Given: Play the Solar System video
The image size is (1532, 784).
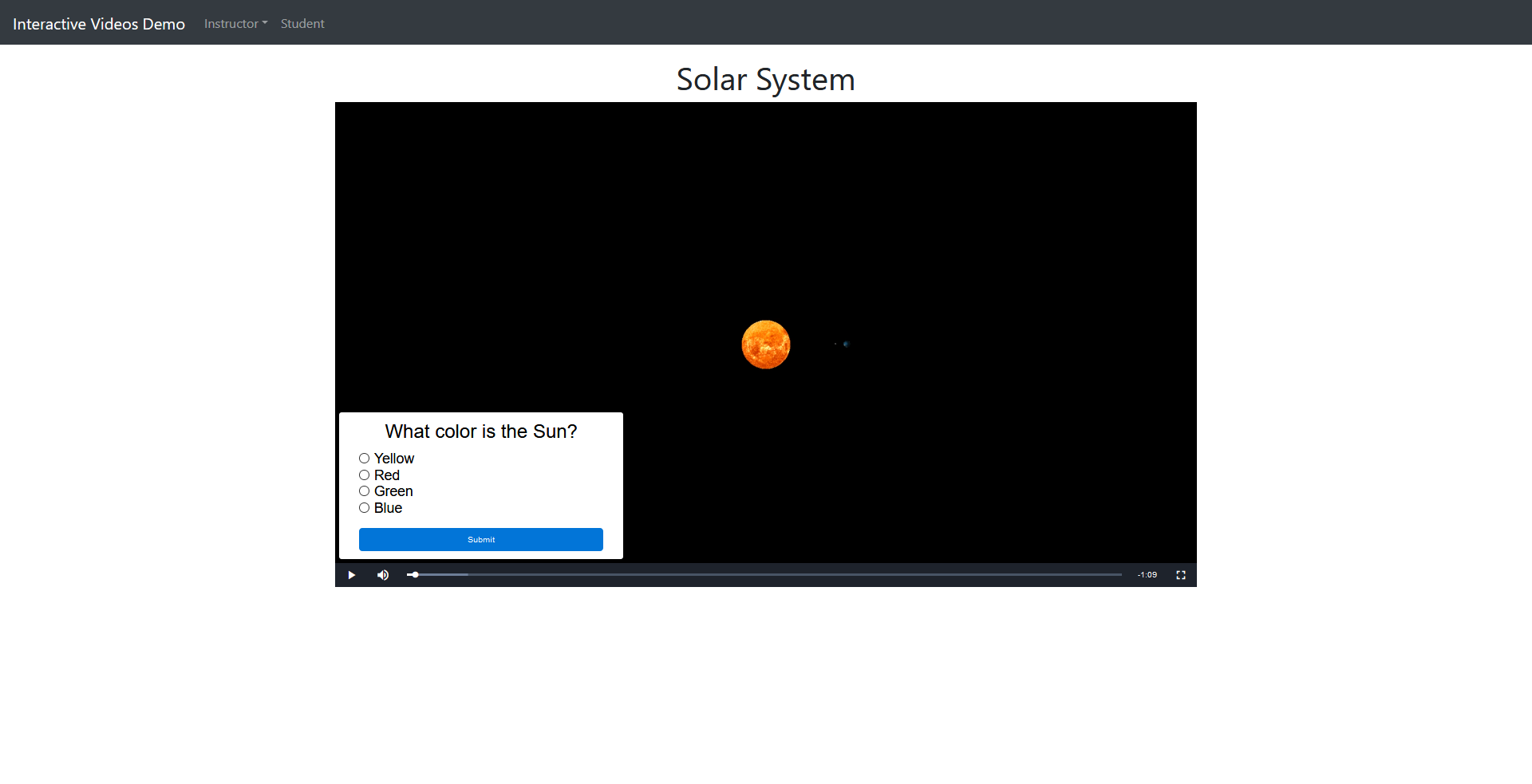Looking at the screenshot, I should coord(351,575).
